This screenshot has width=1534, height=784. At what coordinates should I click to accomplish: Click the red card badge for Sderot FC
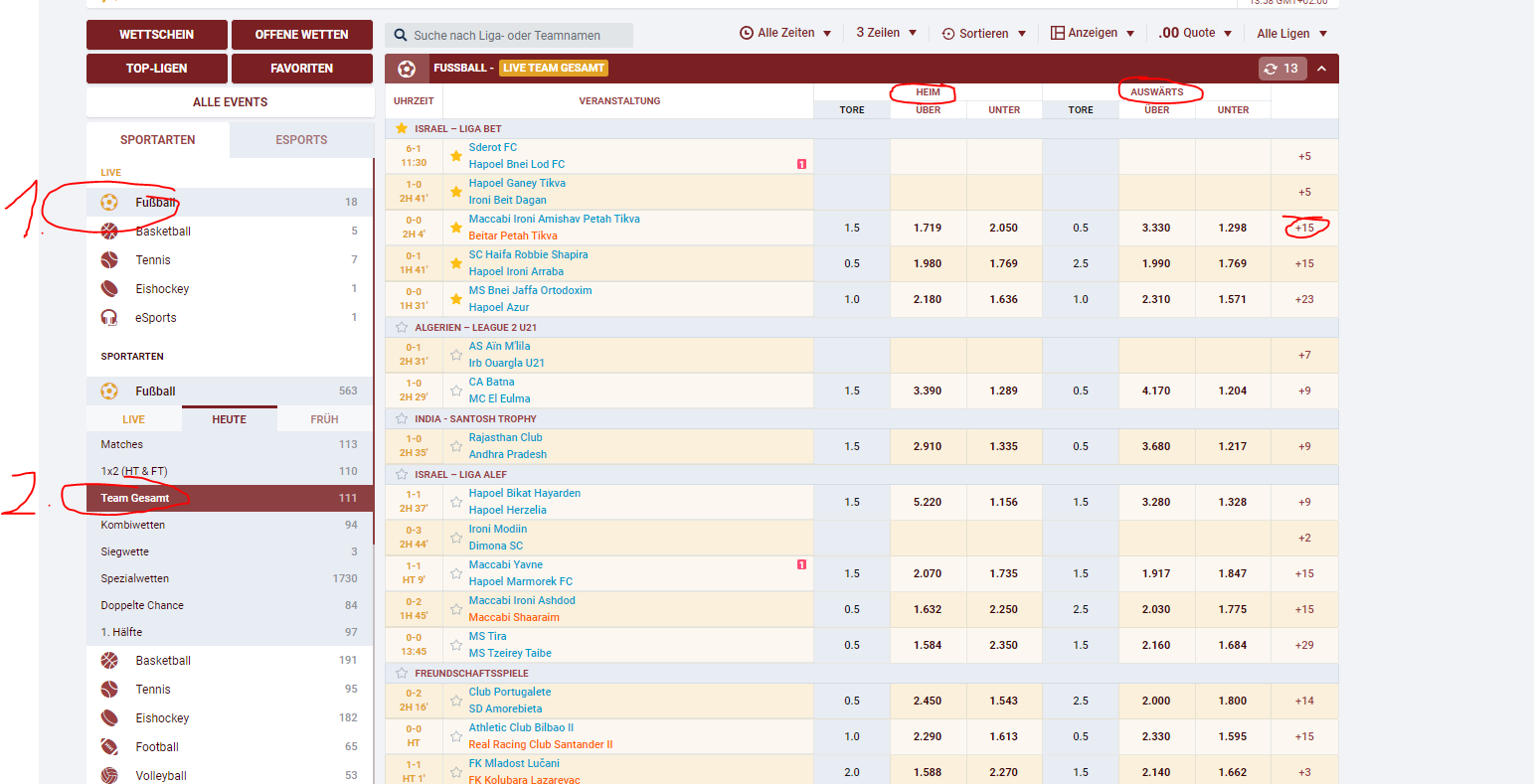(x=801, y=164)
